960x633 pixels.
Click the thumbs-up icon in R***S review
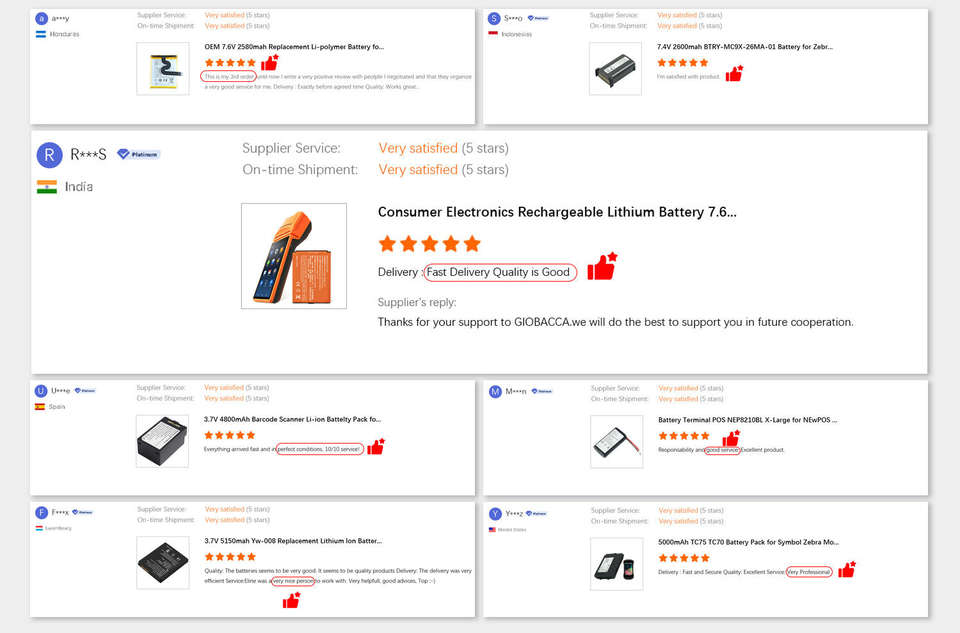[x=601, y=267]
